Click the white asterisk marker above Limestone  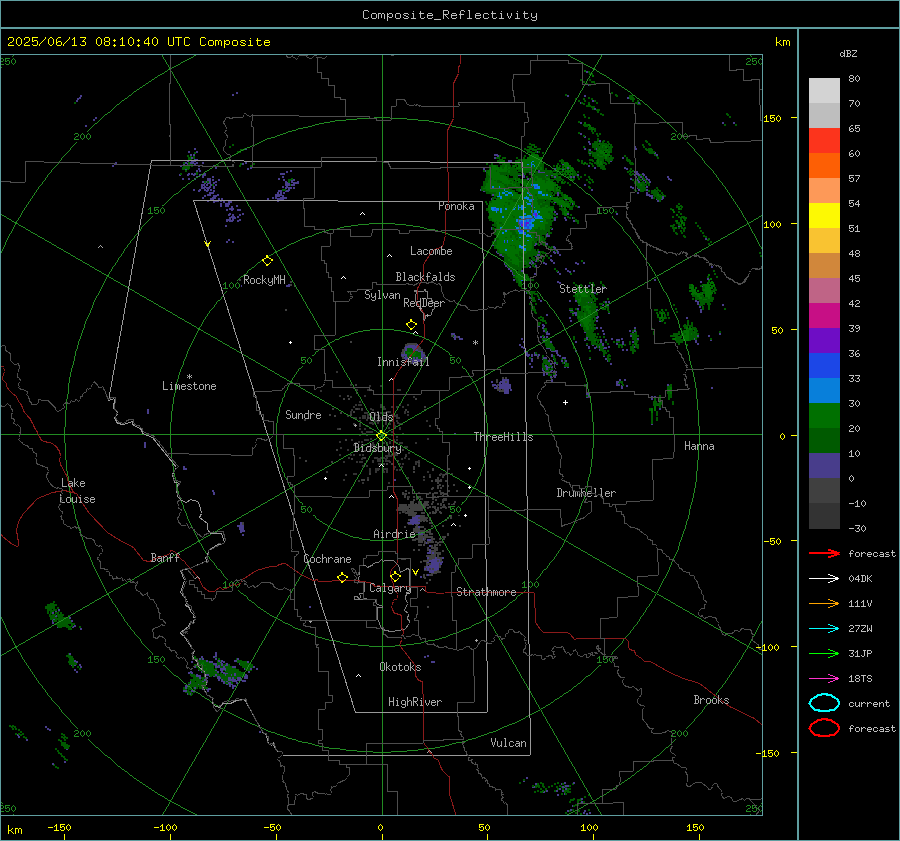(189, 377)
